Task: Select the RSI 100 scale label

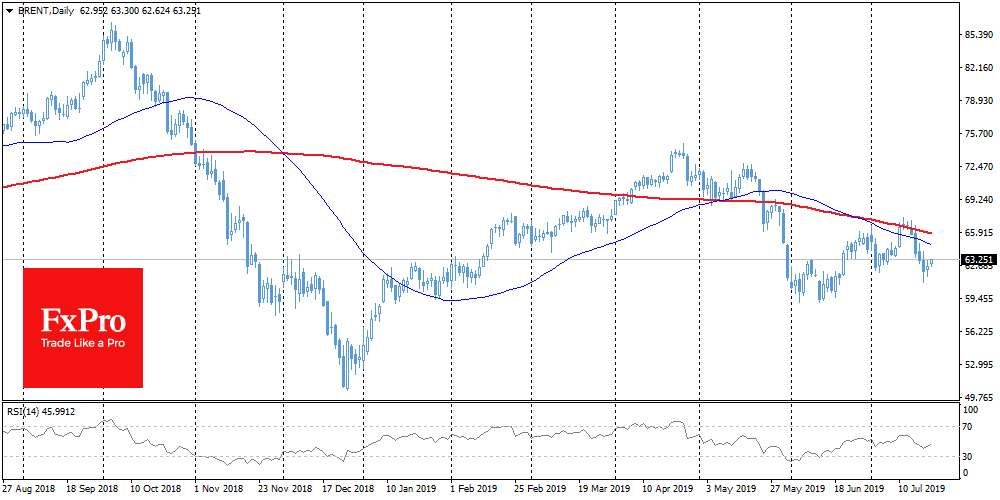Action: (970, 410)
